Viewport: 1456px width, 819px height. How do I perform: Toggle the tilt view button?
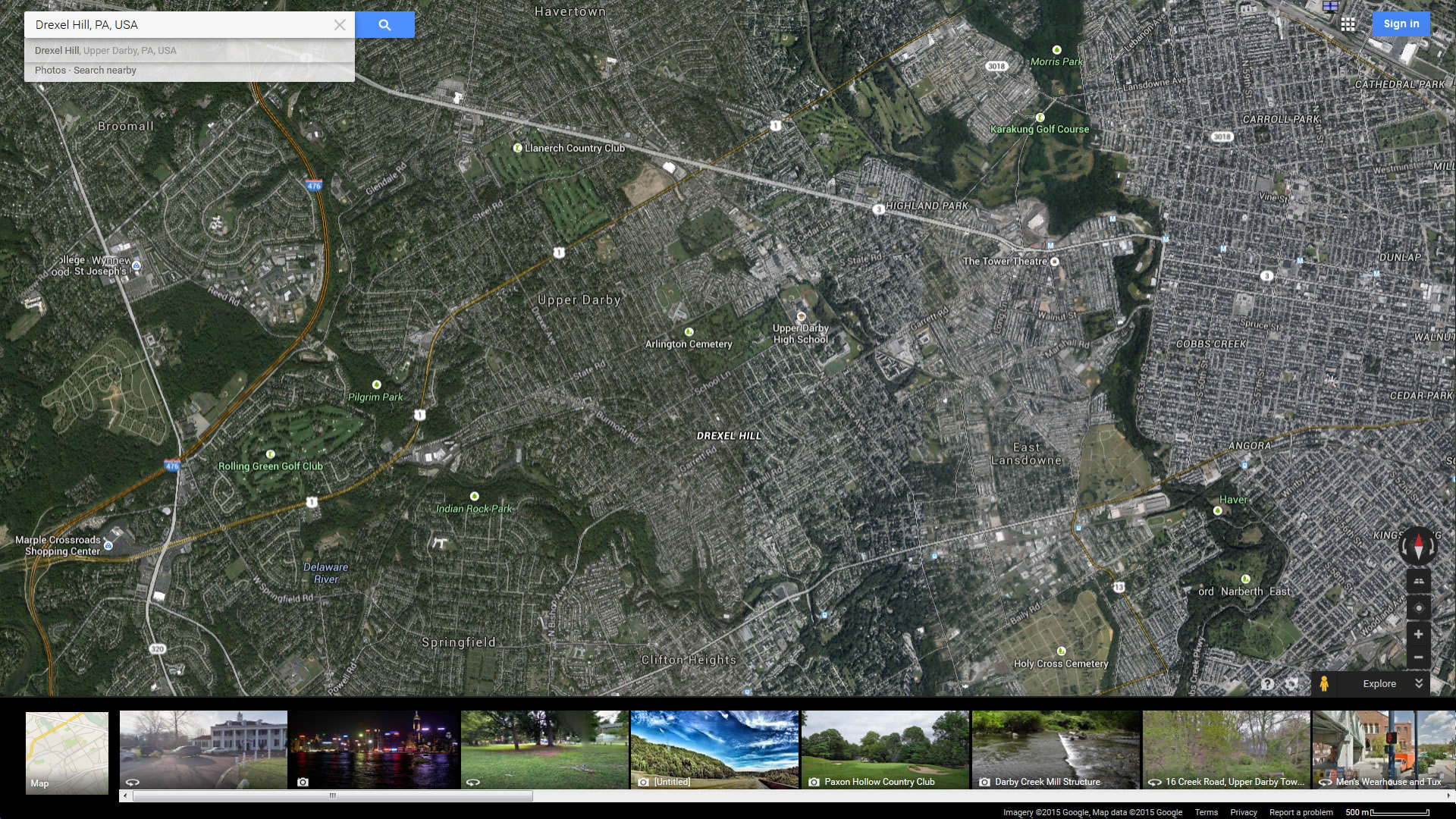tap(1418, 581)
